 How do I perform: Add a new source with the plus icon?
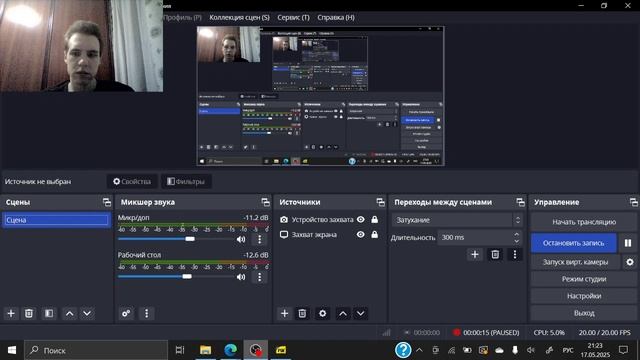[284, 313]
